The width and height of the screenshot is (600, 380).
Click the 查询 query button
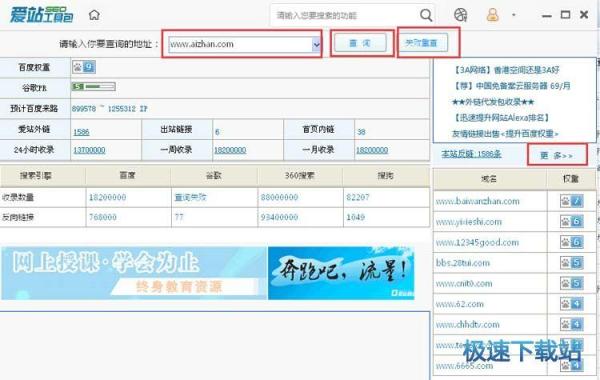coord(360,43)
